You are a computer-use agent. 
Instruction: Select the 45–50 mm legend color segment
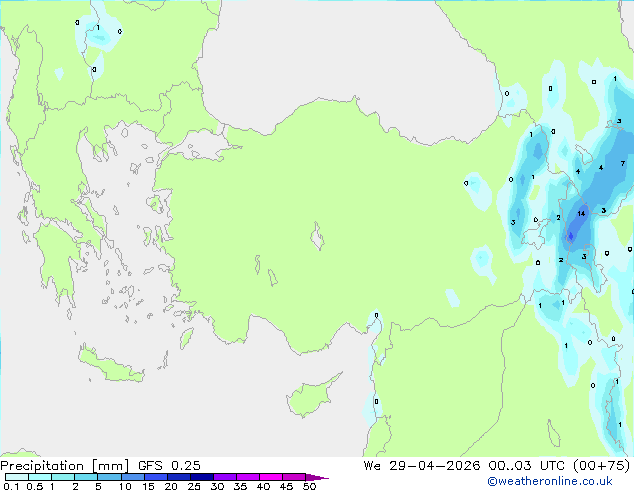[294, 477]
